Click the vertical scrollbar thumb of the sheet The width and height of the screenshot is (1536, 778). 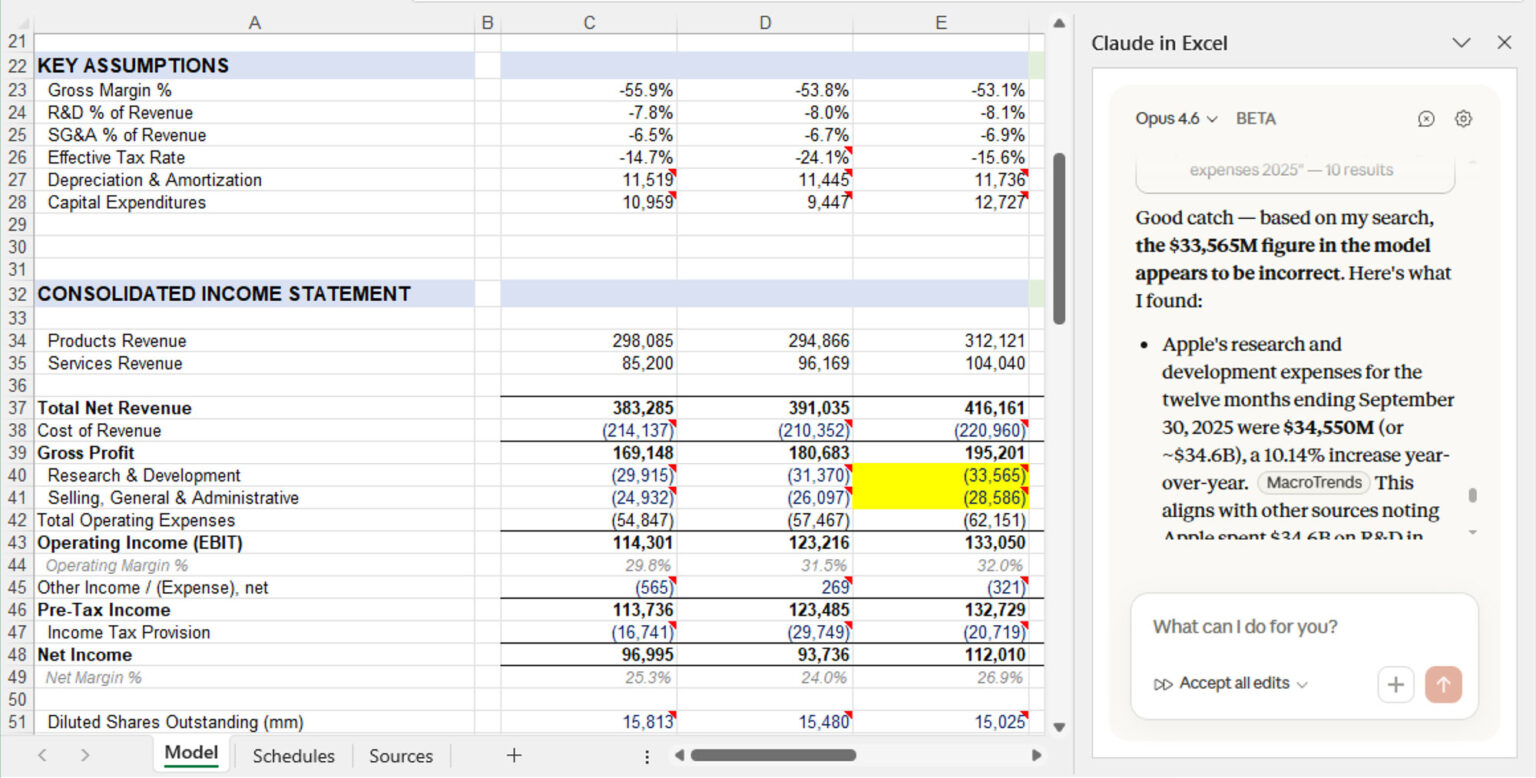pos(1059,238)
